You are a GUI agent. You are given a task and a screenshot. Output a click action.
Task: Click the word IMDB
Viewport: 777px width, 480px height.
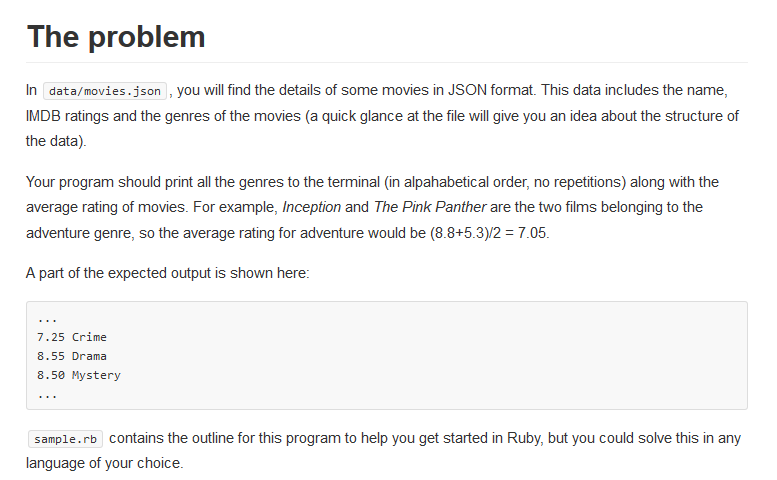[x=43, y=116]
